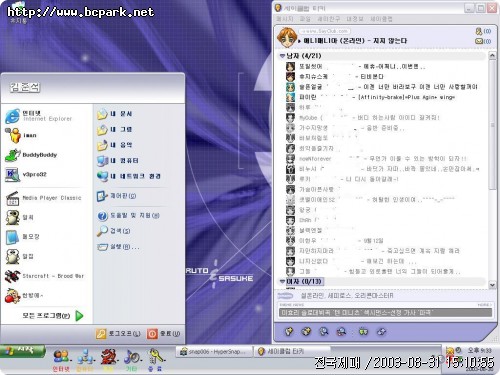Click the 시작 (Start) button
The image size is (500, 375).
[23, 351]
